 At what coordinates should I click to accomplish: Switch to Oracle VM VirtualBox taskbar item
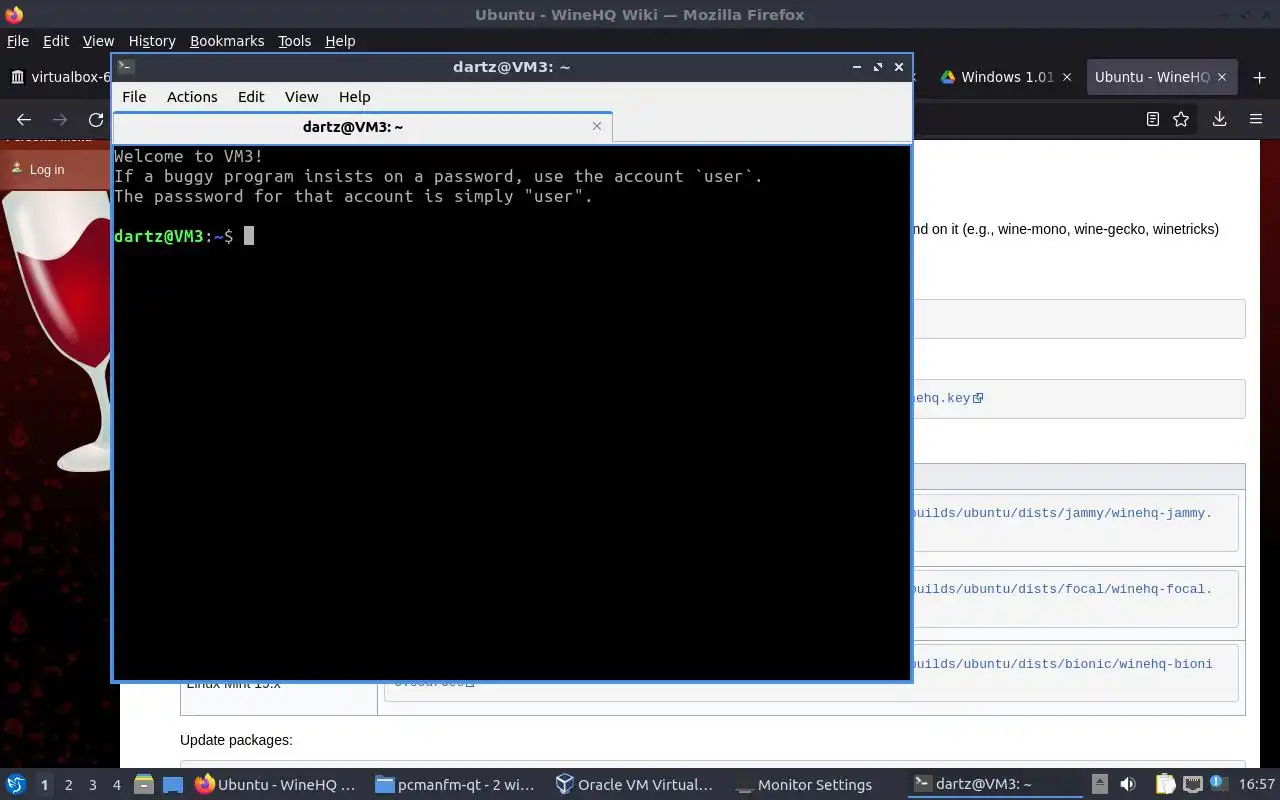(636, 785)
